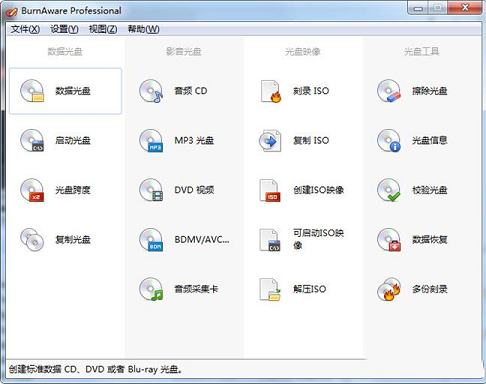This screenshot has width=486, height=384.
Task: Click the 启动光盘 label text
Action: point(73,140)
